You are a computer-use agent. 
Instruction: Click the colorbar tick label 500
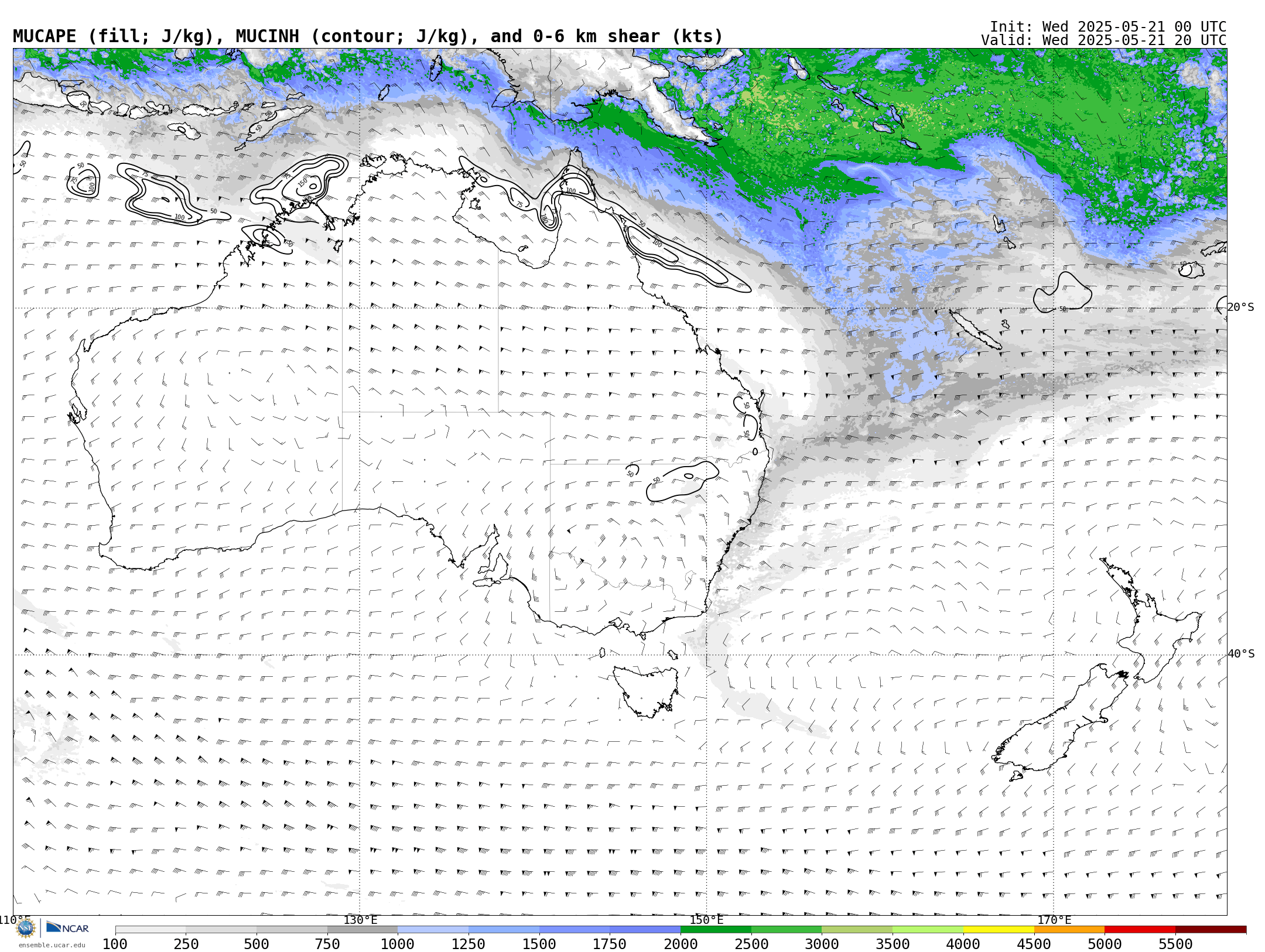pos(257,944)
